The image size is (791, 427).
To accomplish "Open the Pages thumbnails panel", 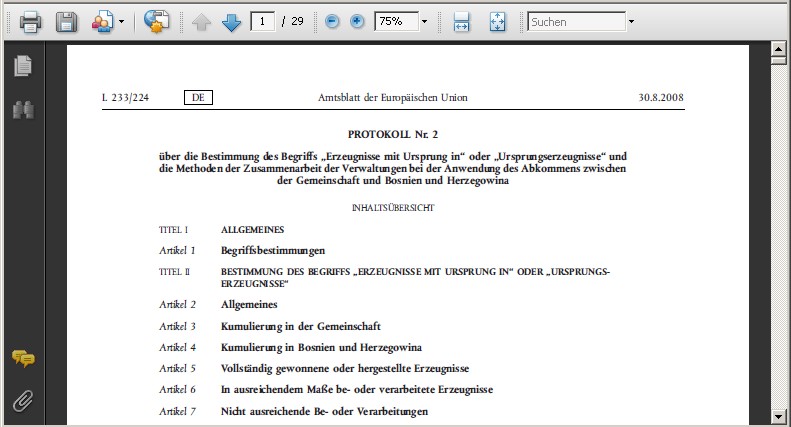I will tap(22, 66).
